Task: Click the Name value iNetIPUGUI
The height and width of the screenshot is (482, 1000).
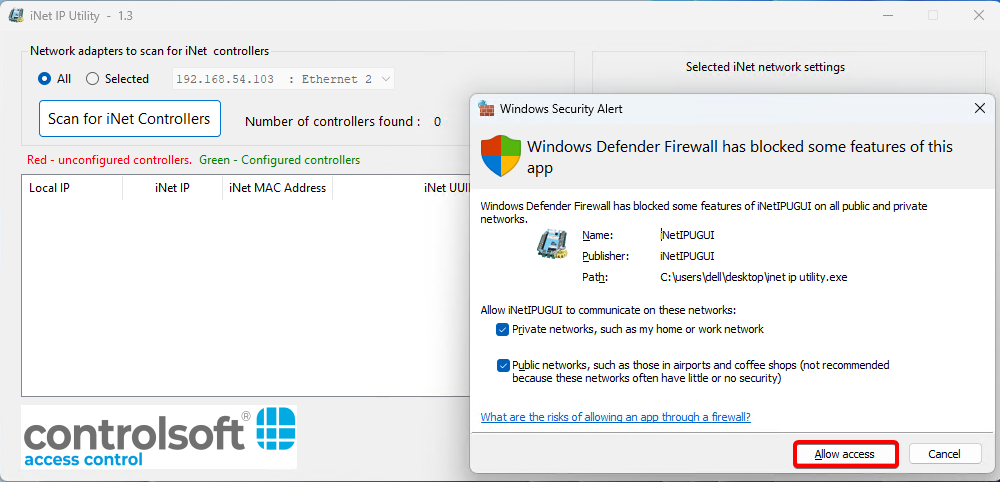Action: pos(687,235)
